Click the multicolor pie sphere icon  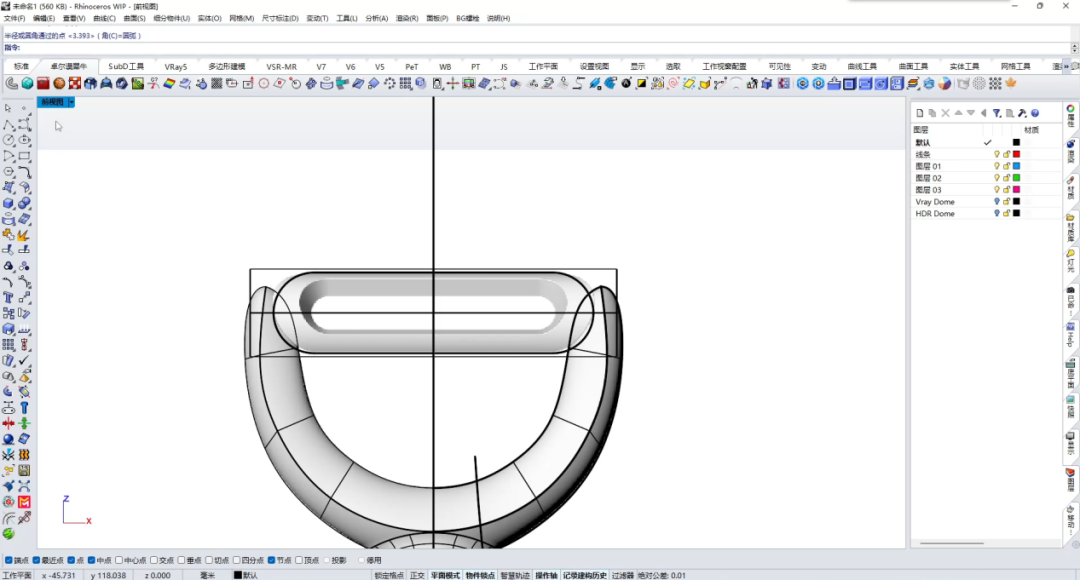pos(944,83)
